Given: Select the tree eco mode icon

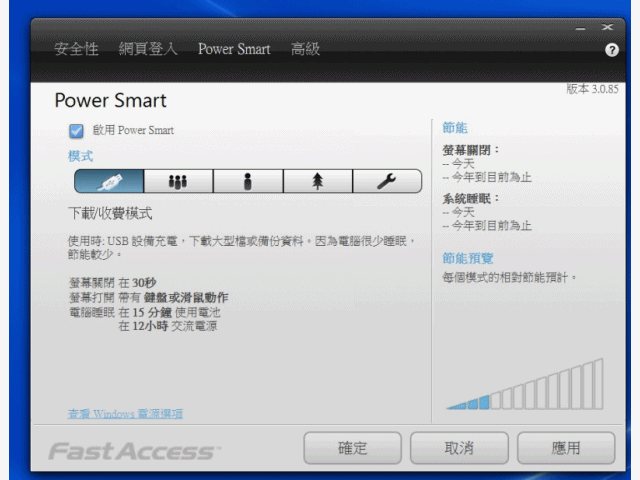Looking at the screenshot, I should [318, 181].
